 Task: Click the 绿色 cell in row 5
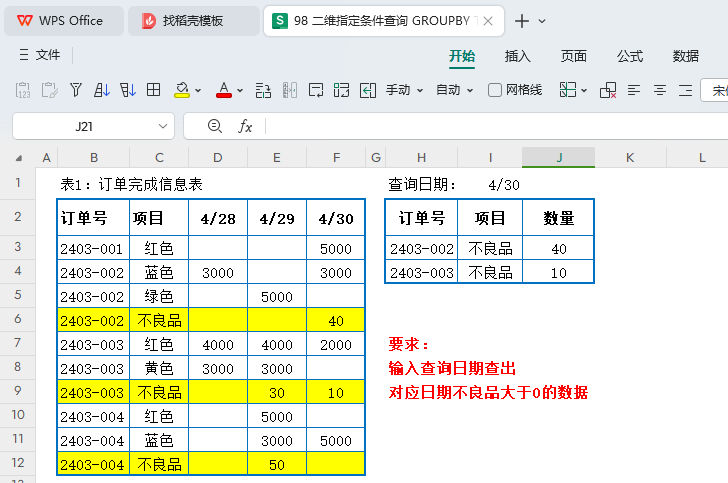tap(159, 296)
